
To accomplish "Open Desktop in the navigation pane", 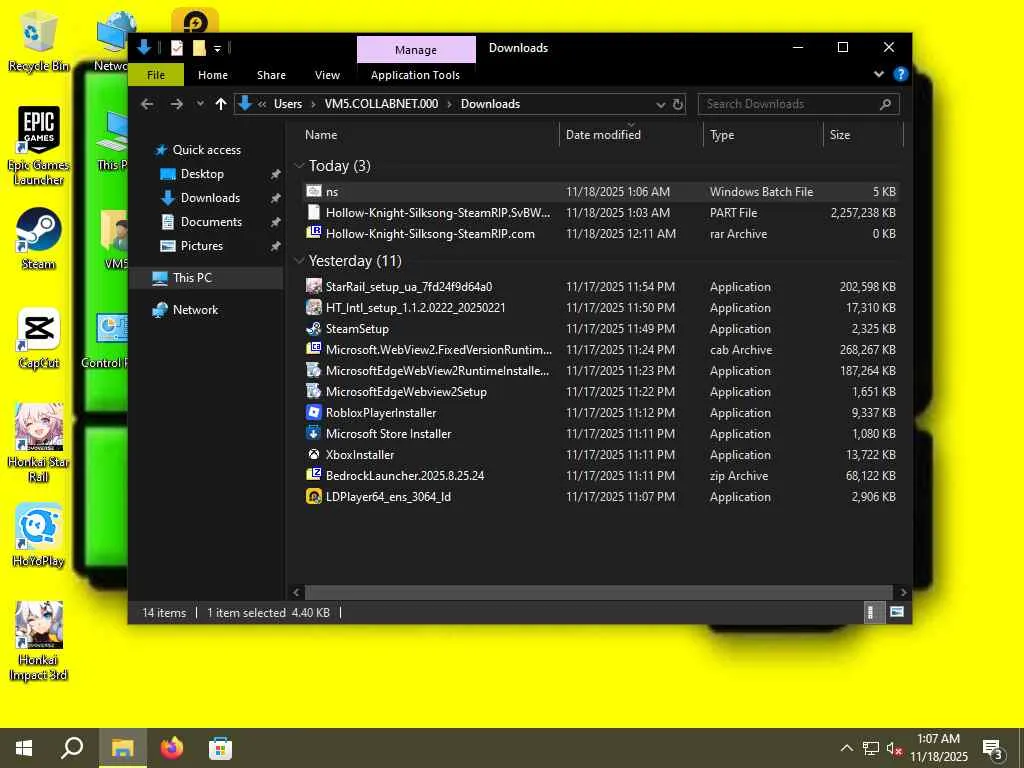I will point(202,174).
